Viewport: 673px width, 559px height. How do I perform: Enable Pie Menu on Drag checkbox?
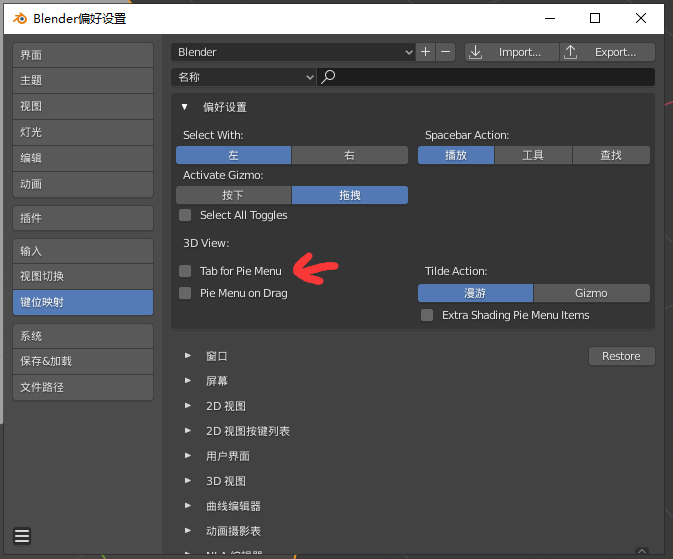click(x=185, y=293)
